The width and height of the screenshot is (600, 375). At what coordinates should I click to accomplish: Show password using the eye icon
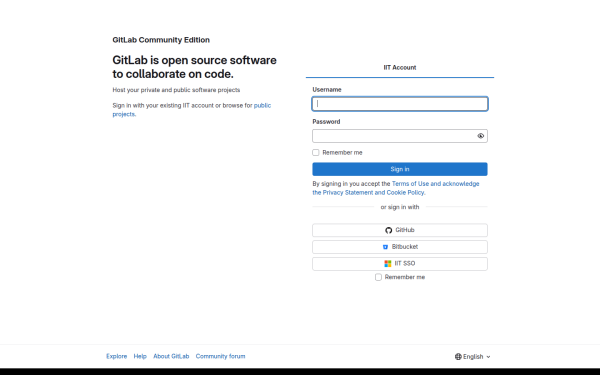(481, 136)
